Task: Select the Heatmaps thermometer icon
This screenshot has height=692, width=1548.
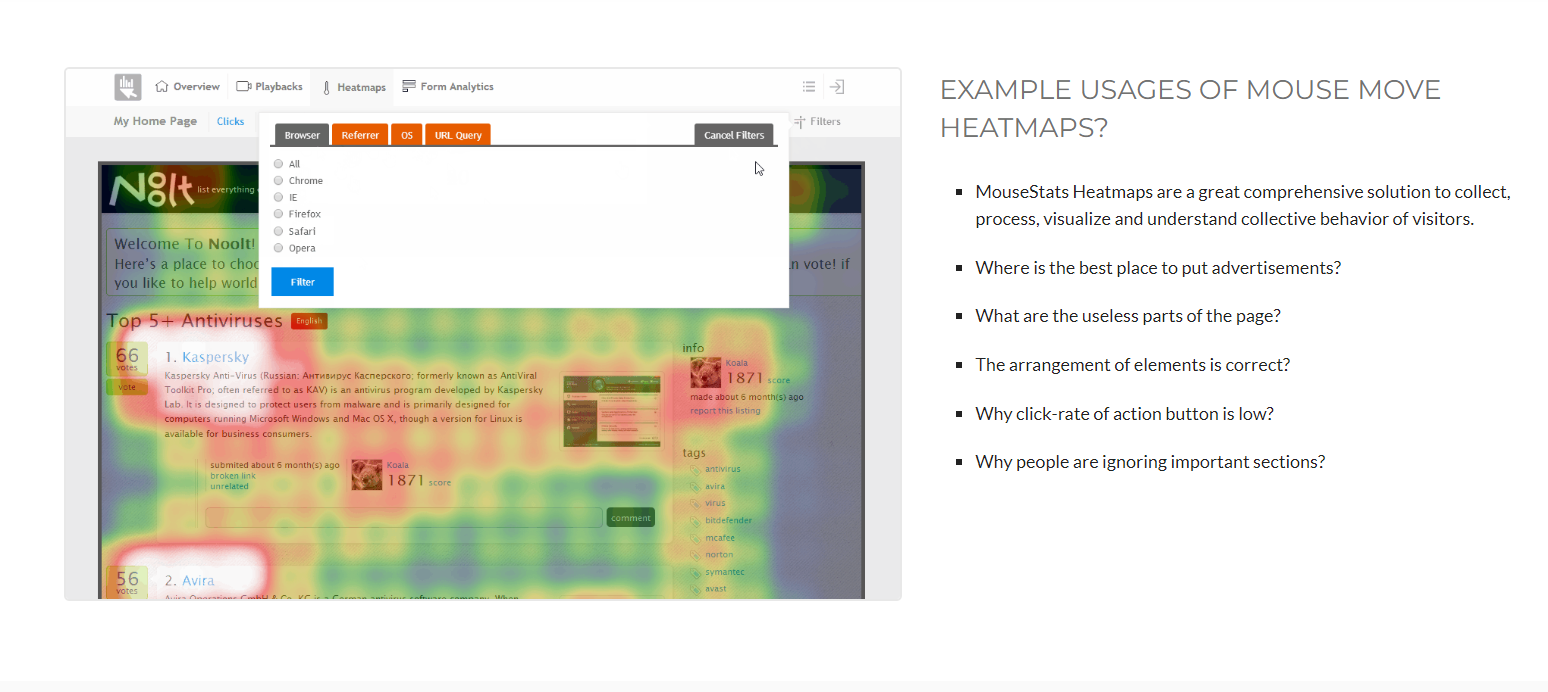Action: 326,87
